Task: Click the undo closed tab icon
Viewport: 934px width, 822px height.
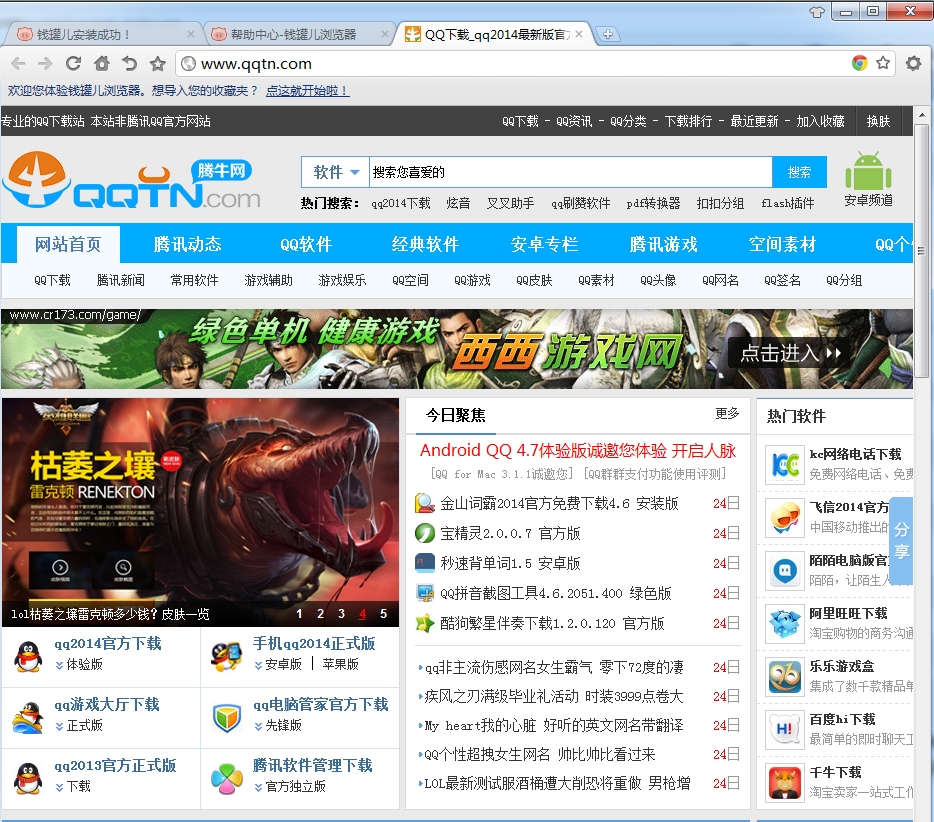Action: click(x=129, y=63)
